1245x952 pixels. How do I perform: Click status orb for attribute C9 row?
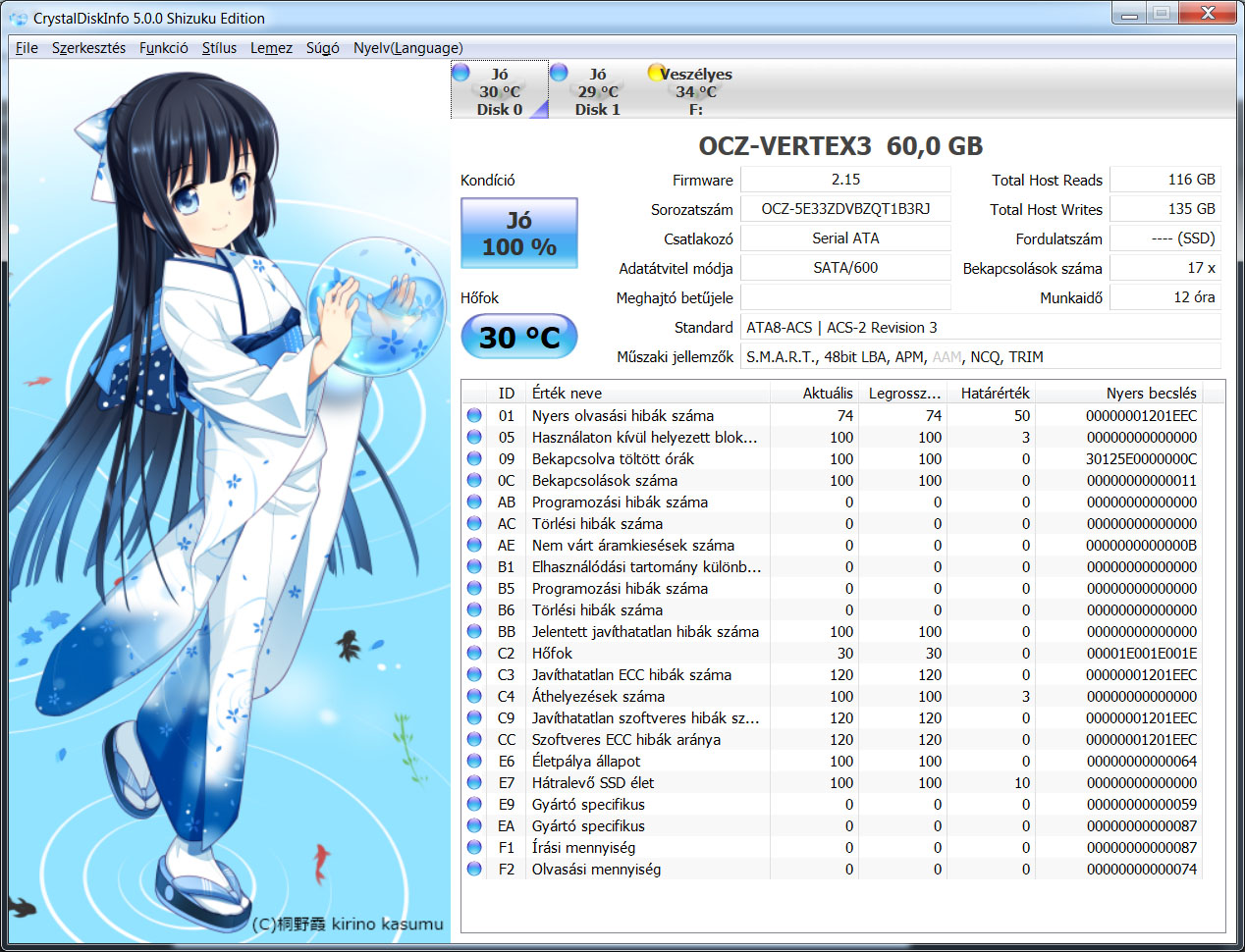tap(474, 717)
